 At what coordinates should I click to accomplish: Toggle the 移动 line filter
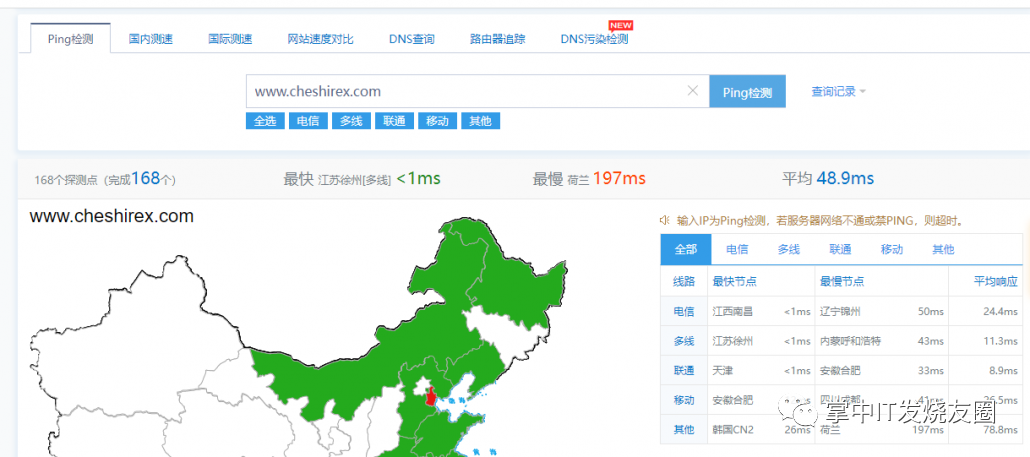(437, 121)
